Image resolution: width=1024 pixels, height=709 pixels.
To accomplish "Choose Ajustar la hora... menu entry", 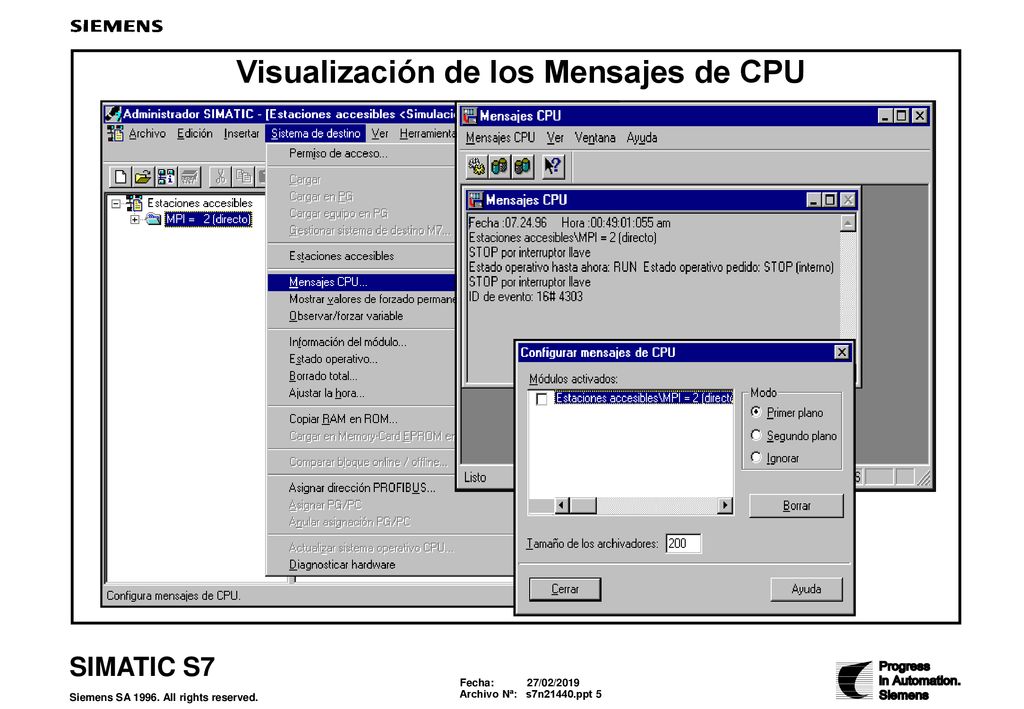I will click(360, 393).
